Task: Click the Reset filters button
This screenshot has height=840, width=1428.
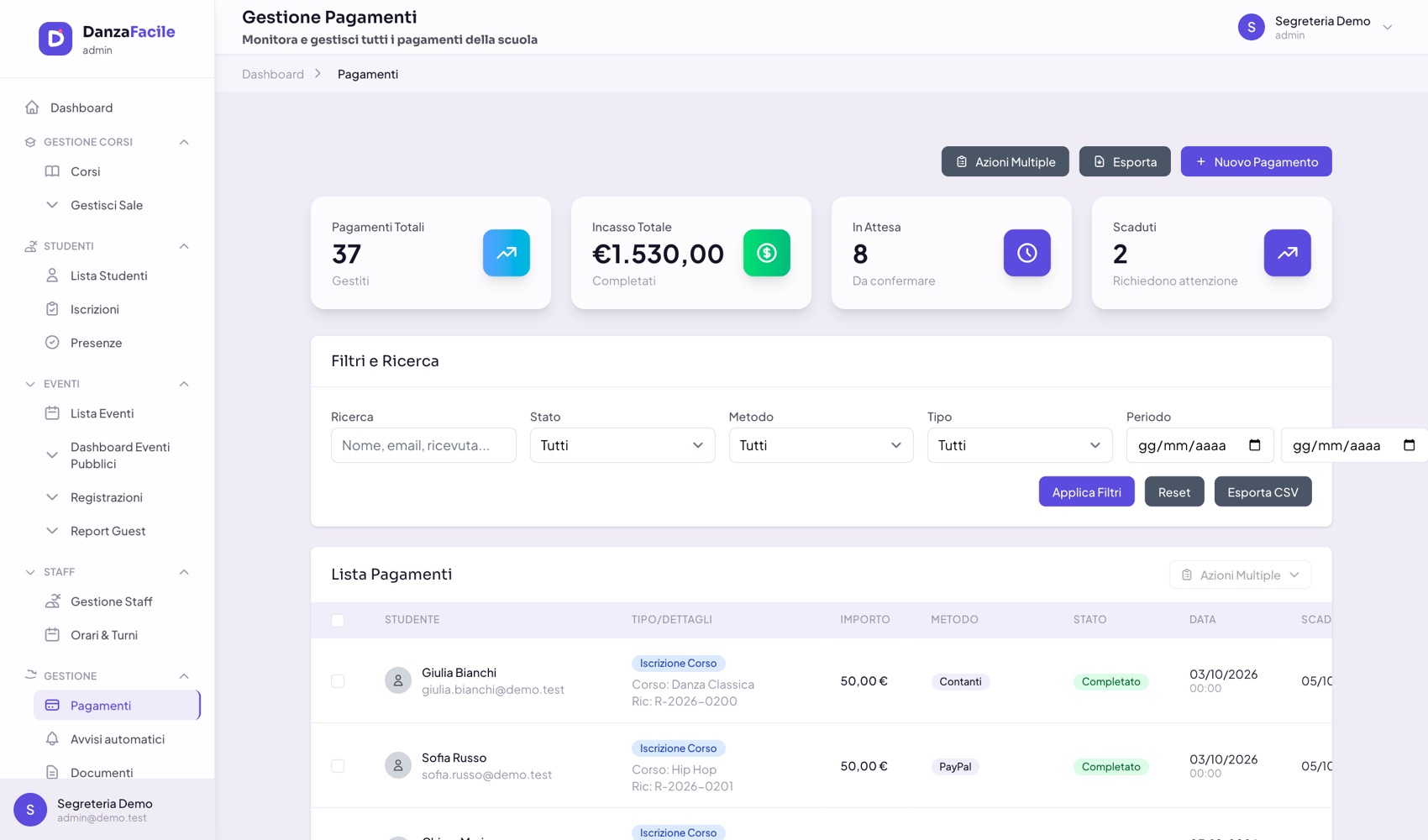Action: tap(1174, 492)
